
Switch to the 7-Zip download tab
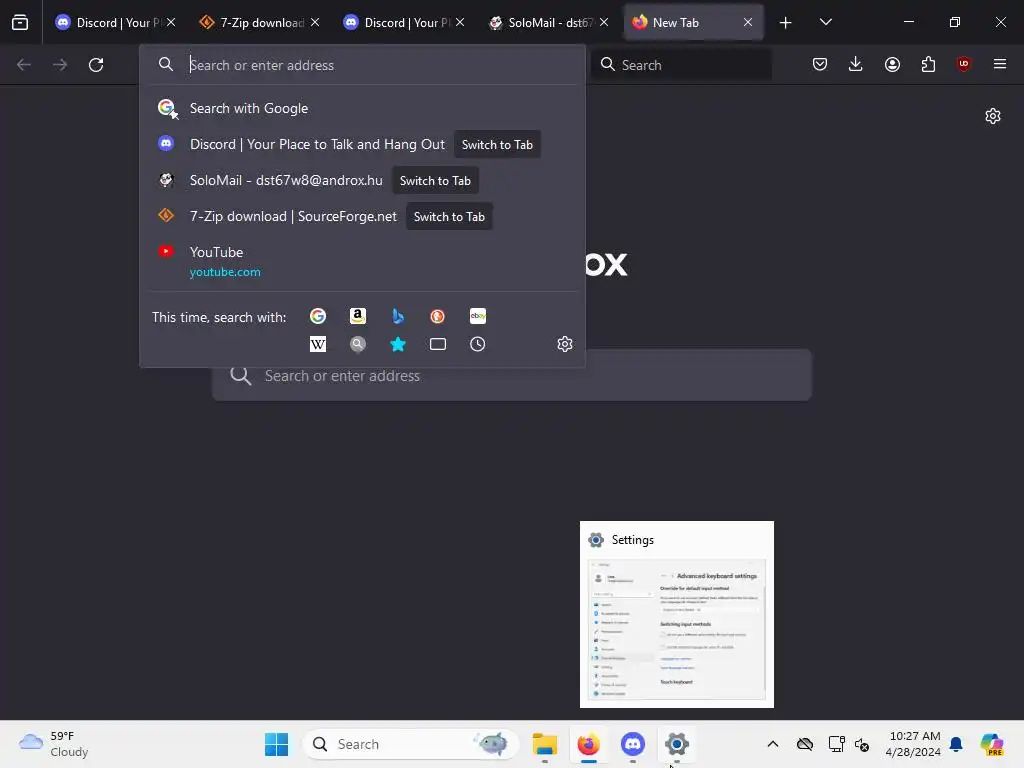(x=251, y=23)
